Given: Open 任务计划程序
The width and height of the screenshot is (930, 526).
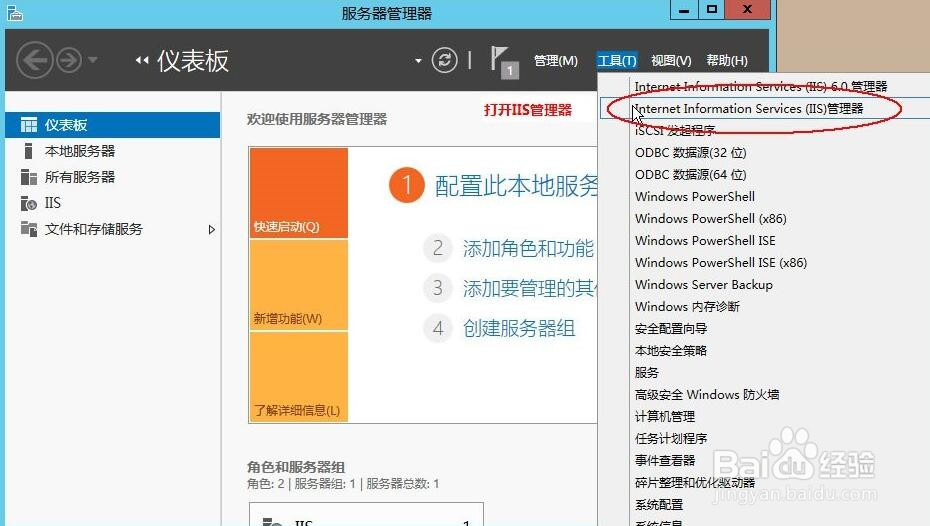Looking at the screenshot, I should (671, 438).
